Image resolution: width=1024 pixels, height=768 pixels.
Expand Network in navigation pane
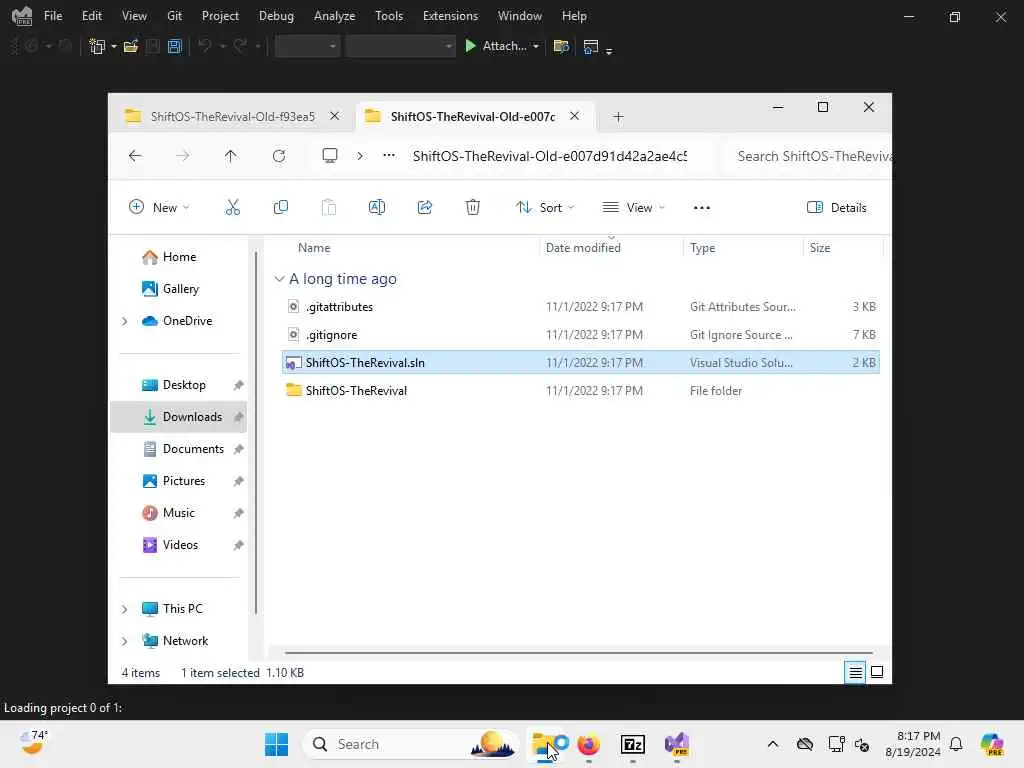point(125,641)
